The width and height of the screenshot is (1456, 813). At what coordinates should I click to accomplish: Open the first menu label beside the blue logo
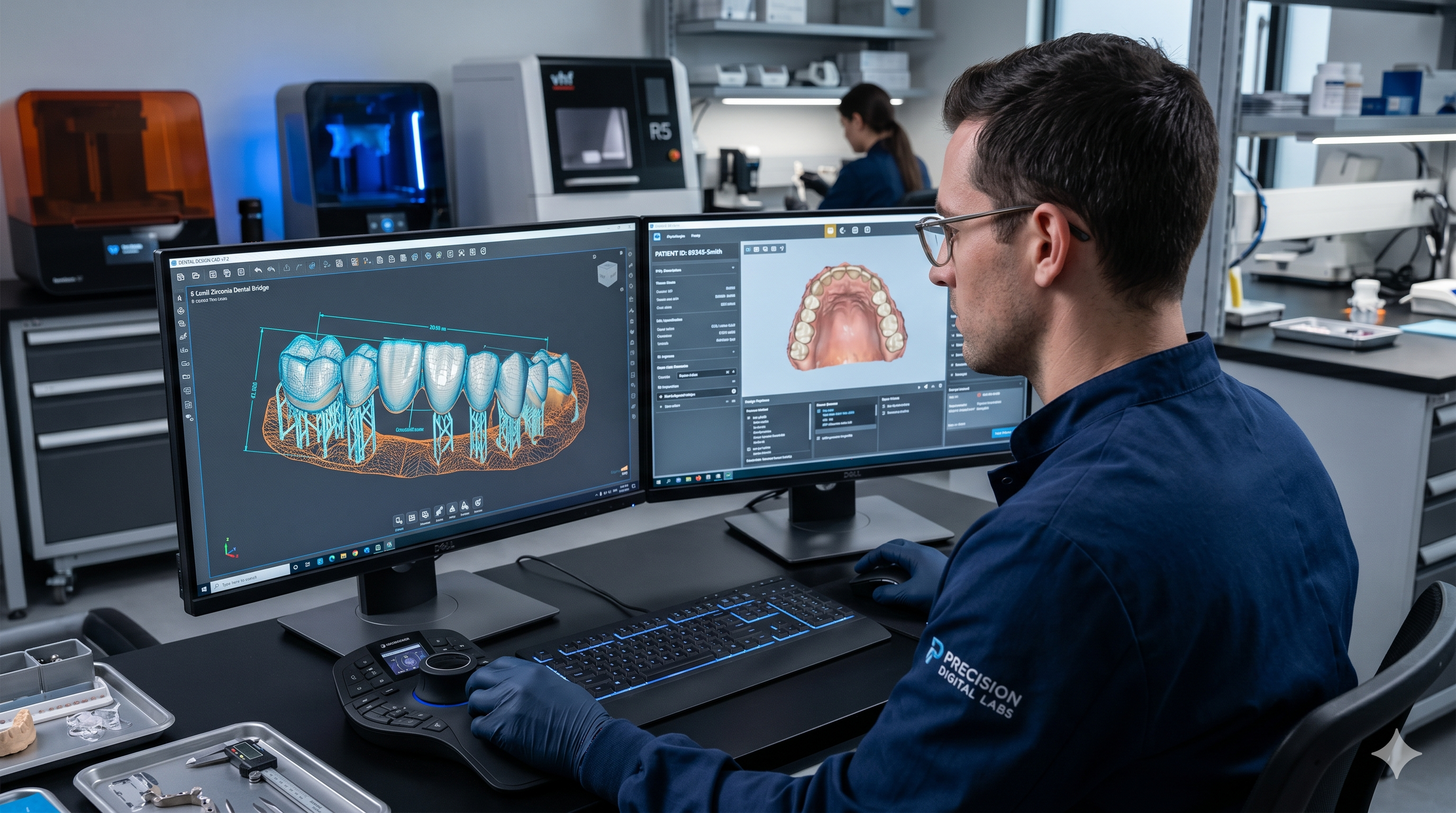(676, 236)
